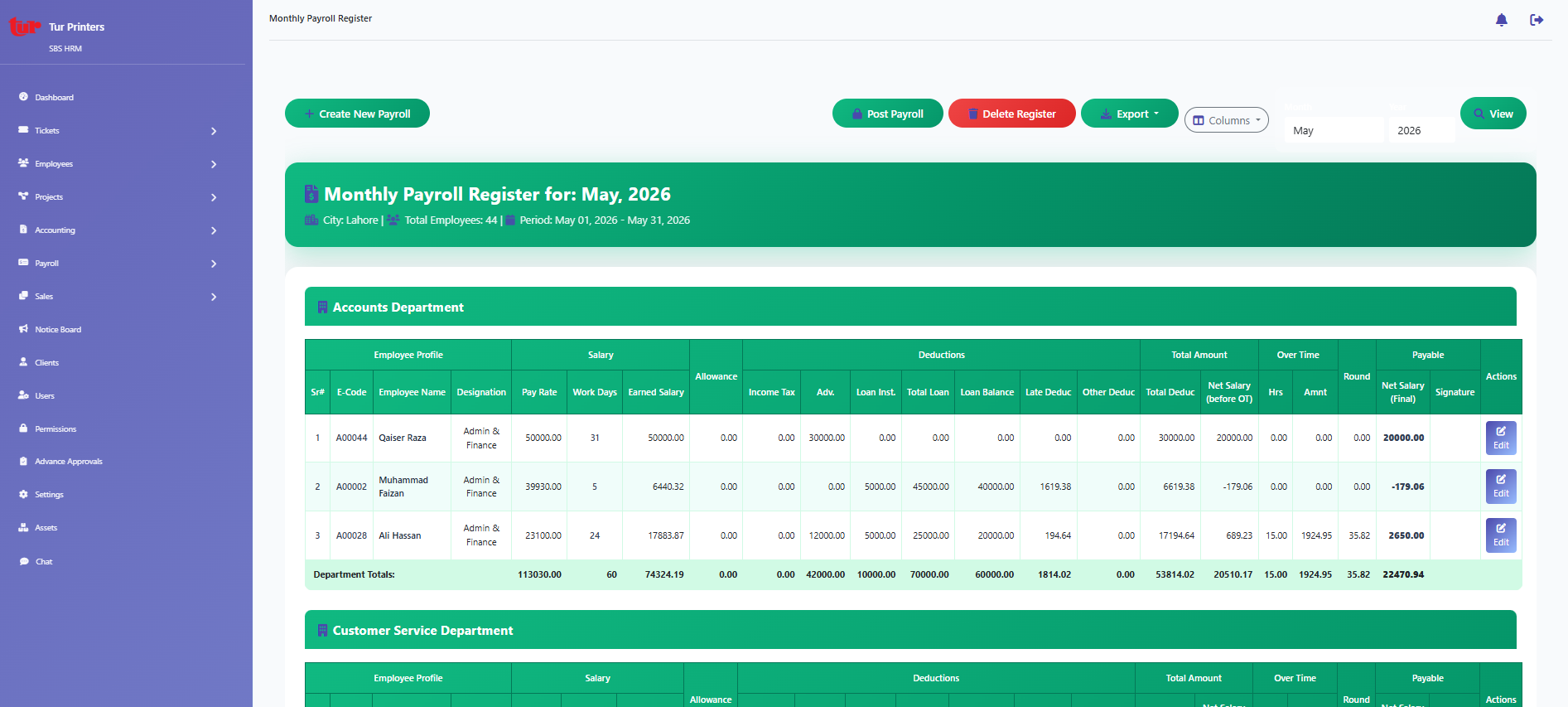Click the Tur Printers logo
The height and width of the screenshot is (707, 1568).
24,27
